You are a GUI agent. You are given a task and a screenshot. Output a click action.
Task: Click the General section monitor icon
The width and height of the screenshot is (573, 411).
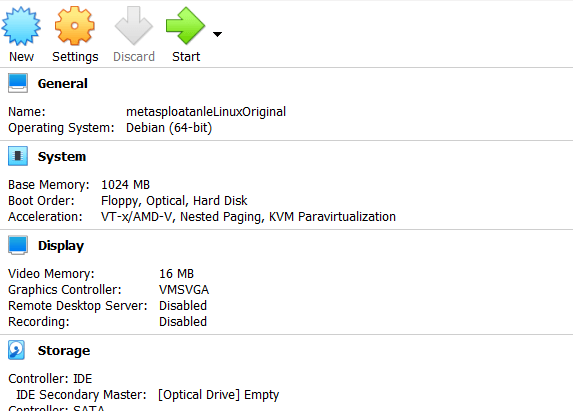click(x=18, y=83)
